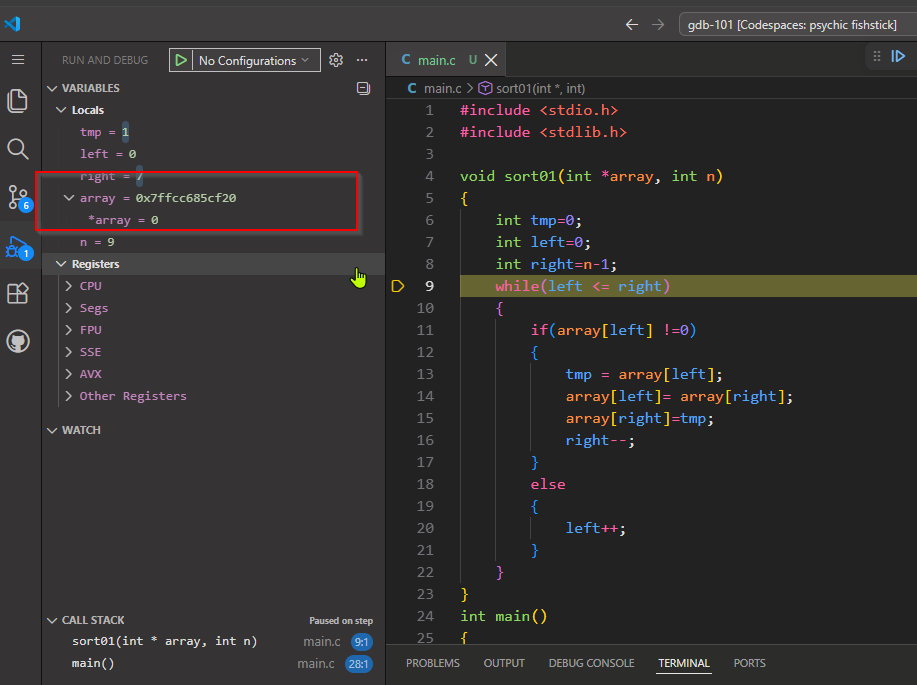The width and height of the screenshot is (917, 685).
Task: Switch to the PROBLEMS panel tab
Action: pyautogui.click(x=433, y=663)
